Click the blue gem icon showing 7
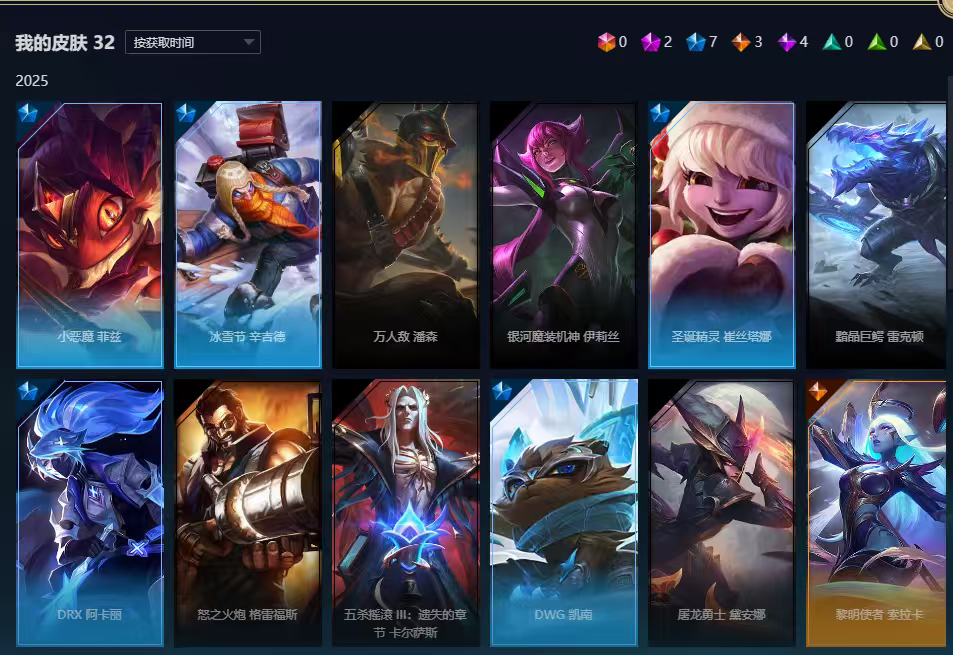The height and width of the screenshot is (655, 953). [x=695, y=42]
